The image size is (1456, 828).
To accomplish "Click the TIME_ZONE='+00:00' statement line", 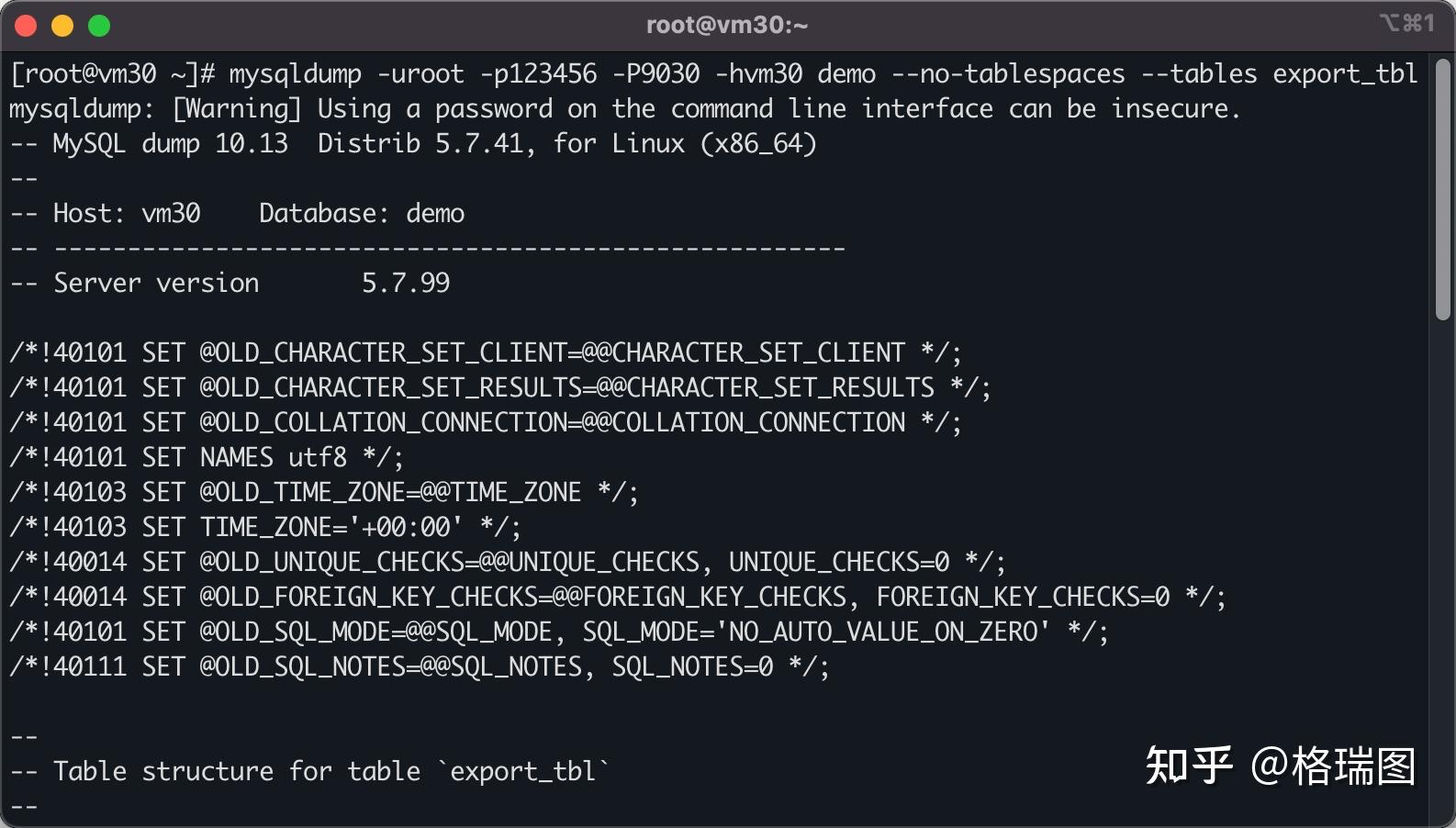I will 264,526.
